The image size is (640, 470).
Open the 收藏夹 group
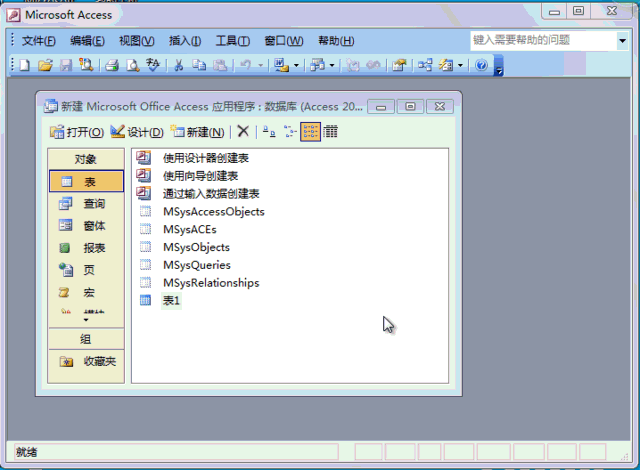coord(86,361)
